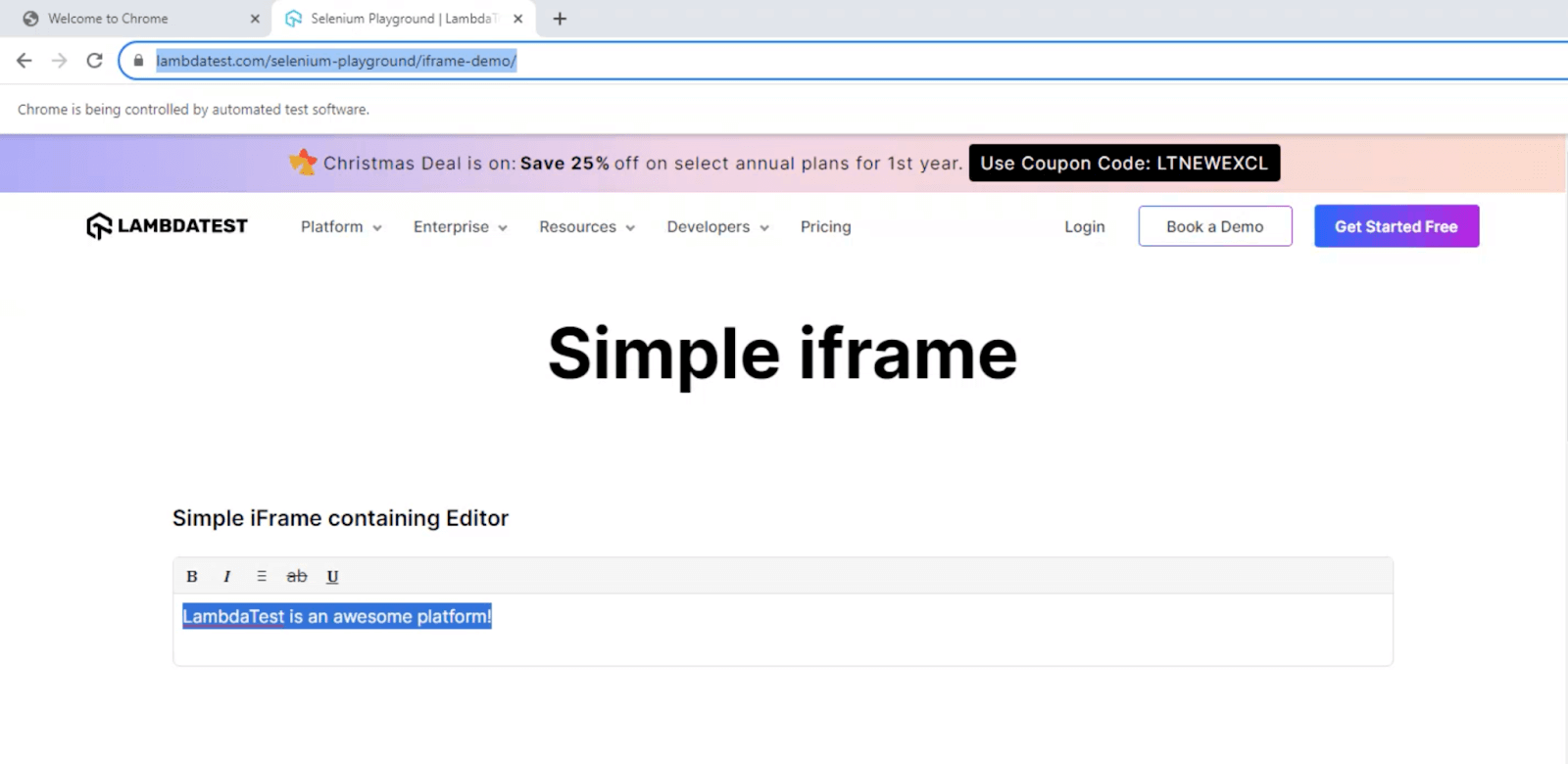This screenshot has height=764, width=1568.
Task: Click the 'Save 25%' banner text
Action: point(564,164)
